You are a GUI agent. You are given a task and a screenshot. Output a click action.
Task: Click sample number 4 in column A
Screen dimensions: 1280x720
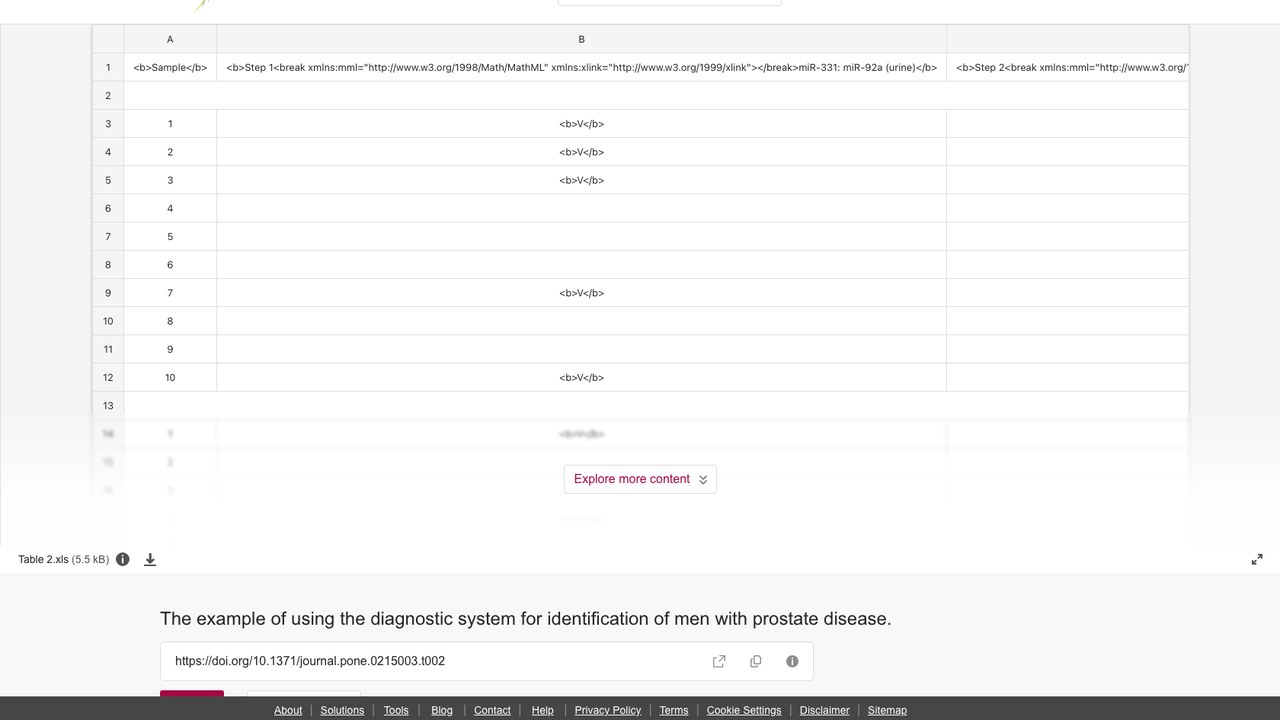point(170,208)
